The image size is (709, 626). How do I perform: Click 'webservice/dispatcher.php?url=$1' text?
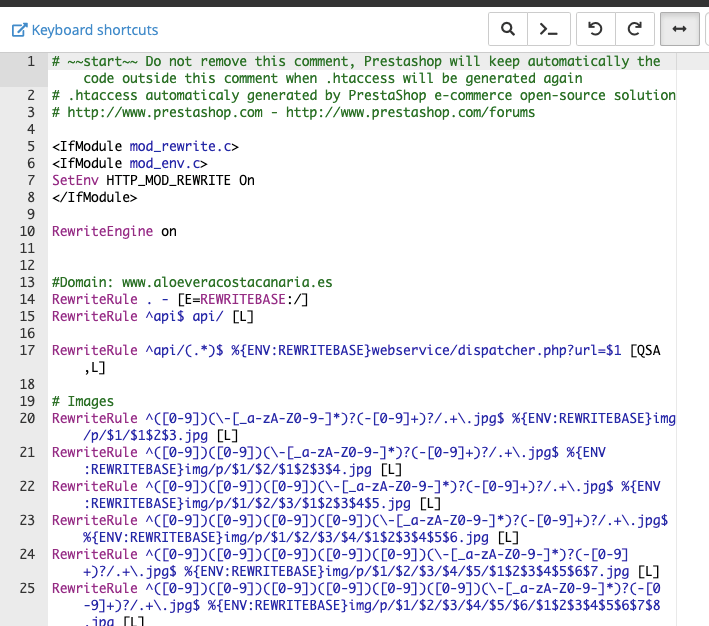tap(496, 350)
